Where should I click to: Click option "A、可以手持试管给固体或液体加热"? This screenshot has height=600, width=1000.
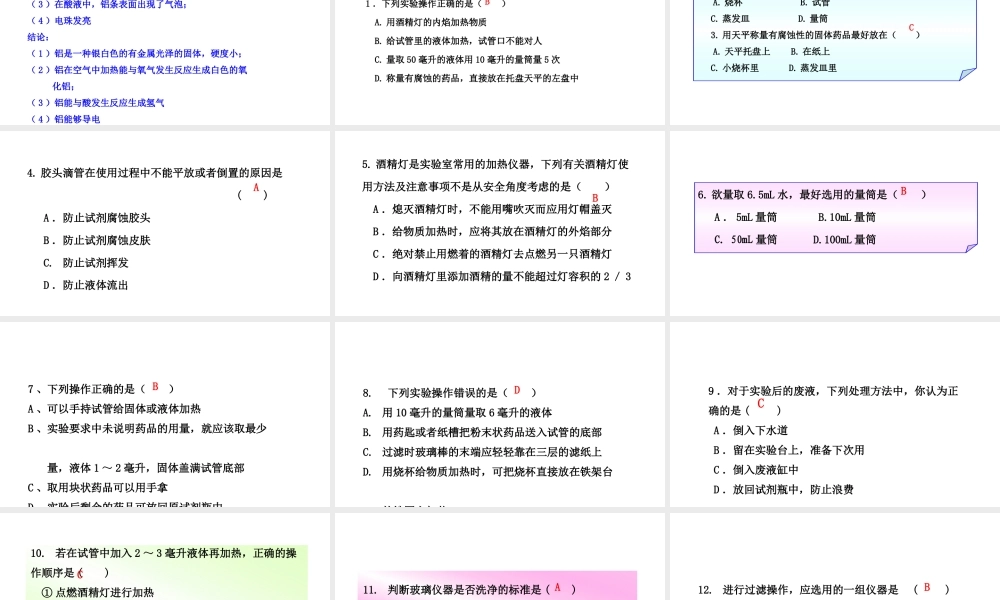114,409
